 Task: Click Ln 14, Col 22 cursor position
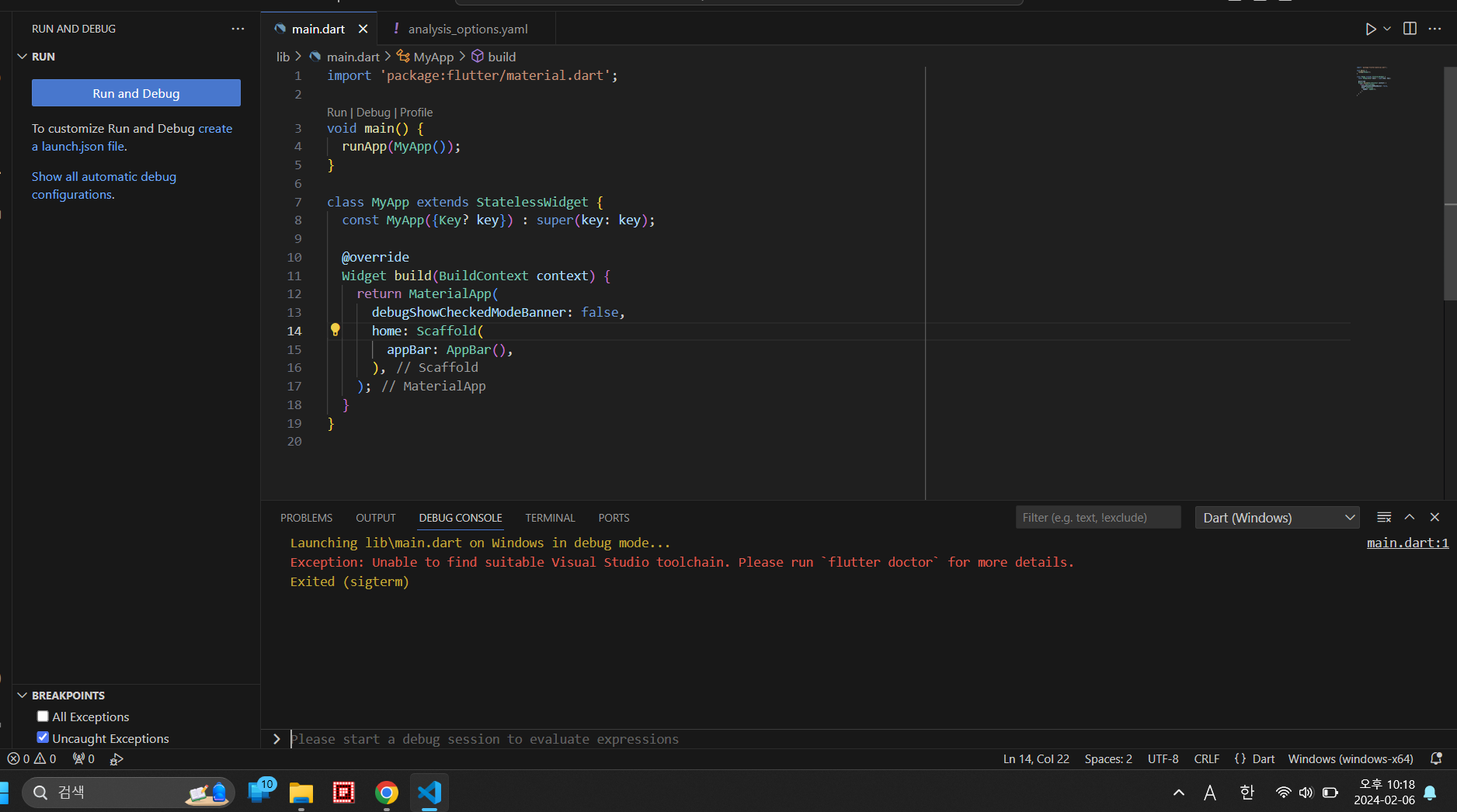[x=1036, y=758]
